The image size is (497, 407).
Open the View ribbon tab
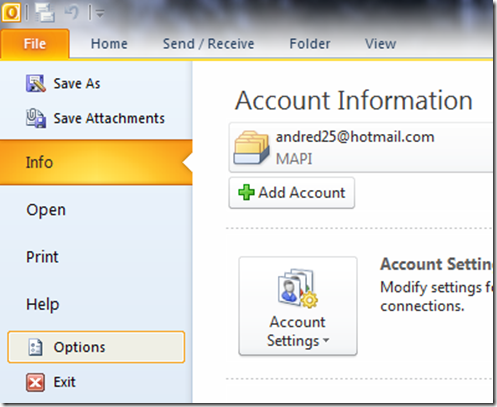coord(380,44)
